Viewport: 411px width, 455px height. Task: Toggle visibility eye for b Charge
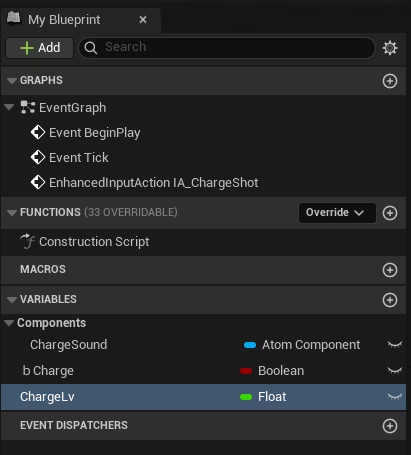pyautogui.click(x=395, y=370)
